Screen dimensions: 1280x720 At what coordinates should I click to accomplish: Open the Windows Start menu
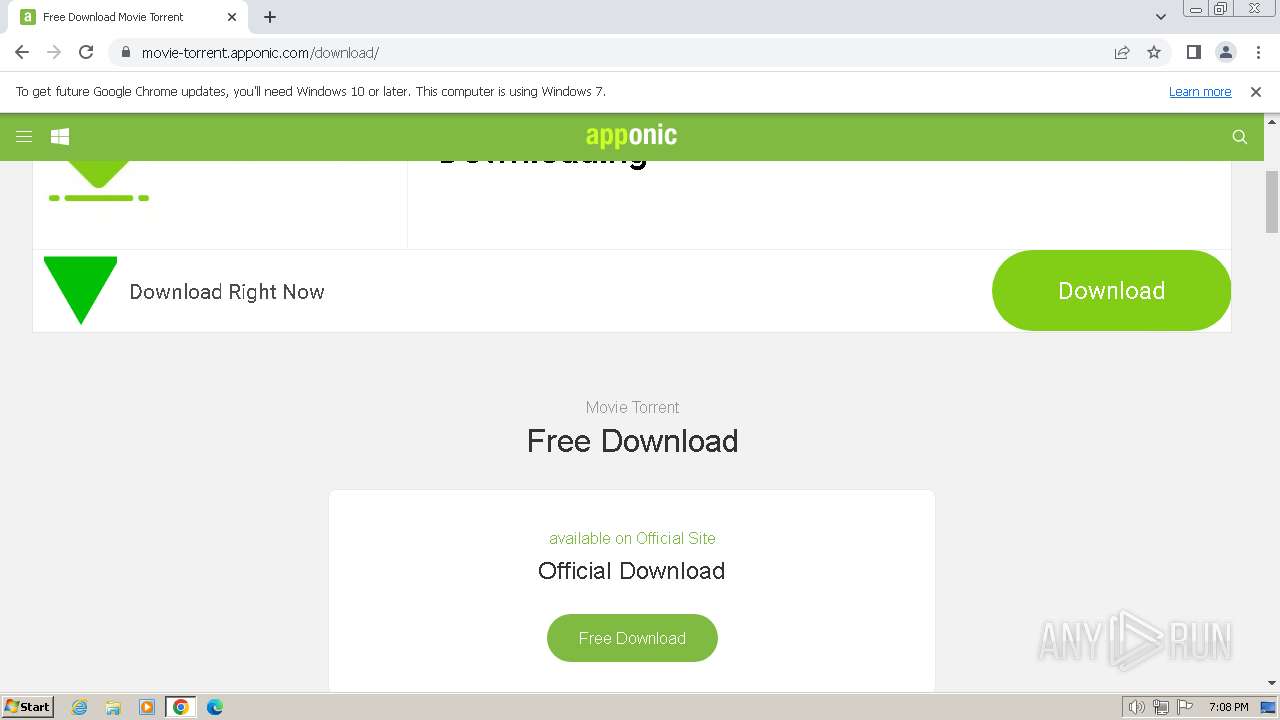point(28,706)
